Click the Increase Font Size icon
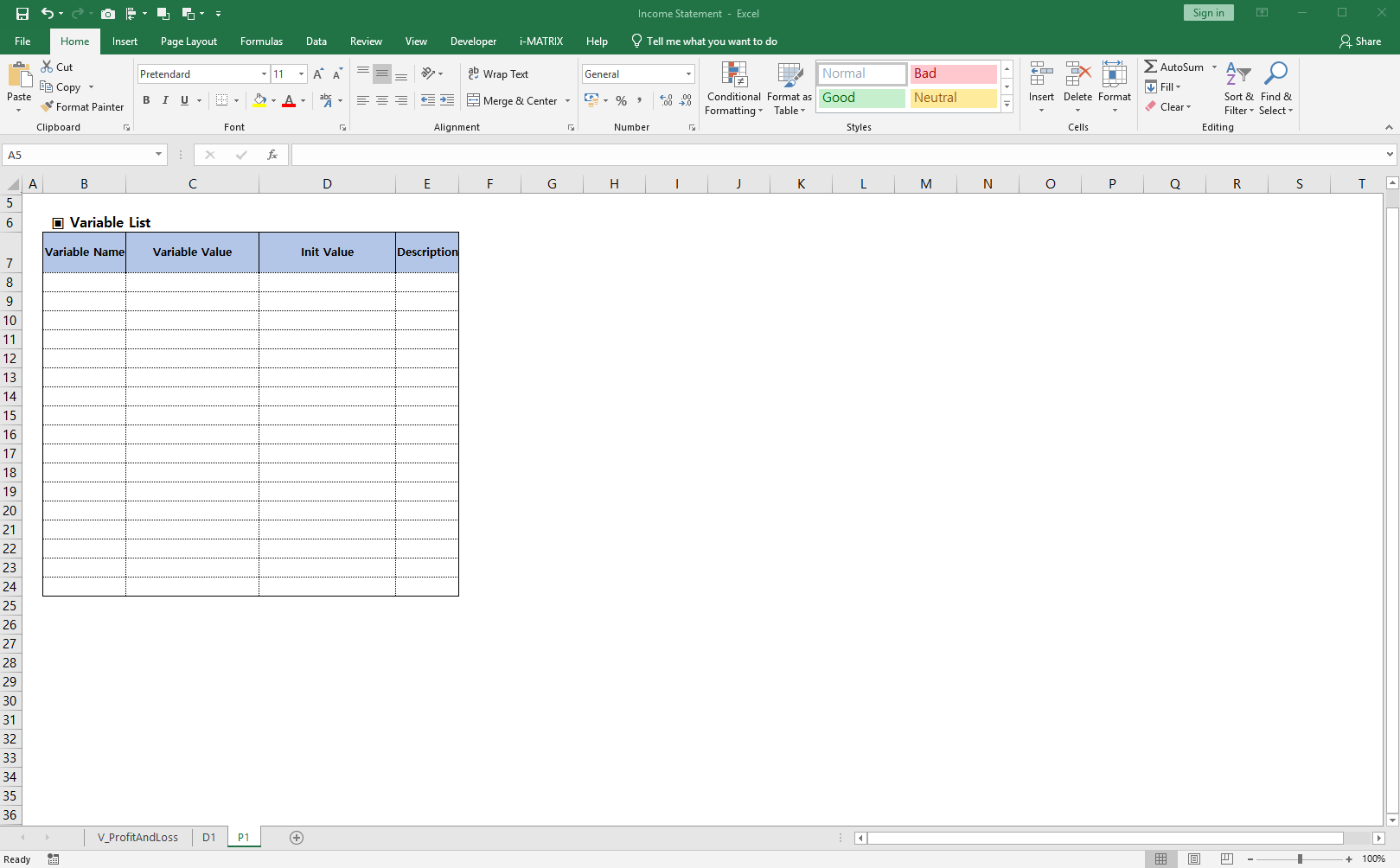The height and width of the screenshot is (868, 1400). click(x=319, y=74)
